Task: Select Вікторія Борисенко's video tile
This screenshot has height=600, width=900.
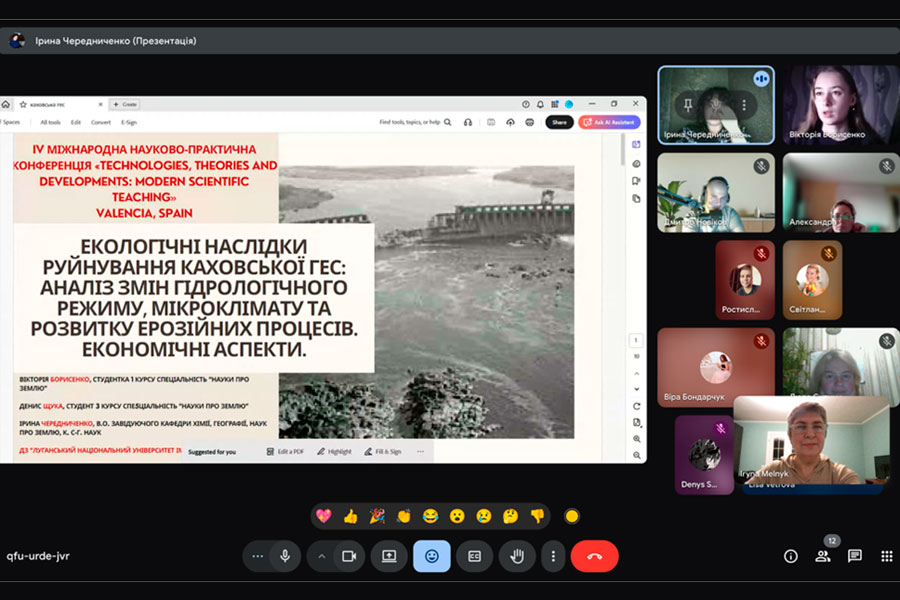Action: pos(841,104)
